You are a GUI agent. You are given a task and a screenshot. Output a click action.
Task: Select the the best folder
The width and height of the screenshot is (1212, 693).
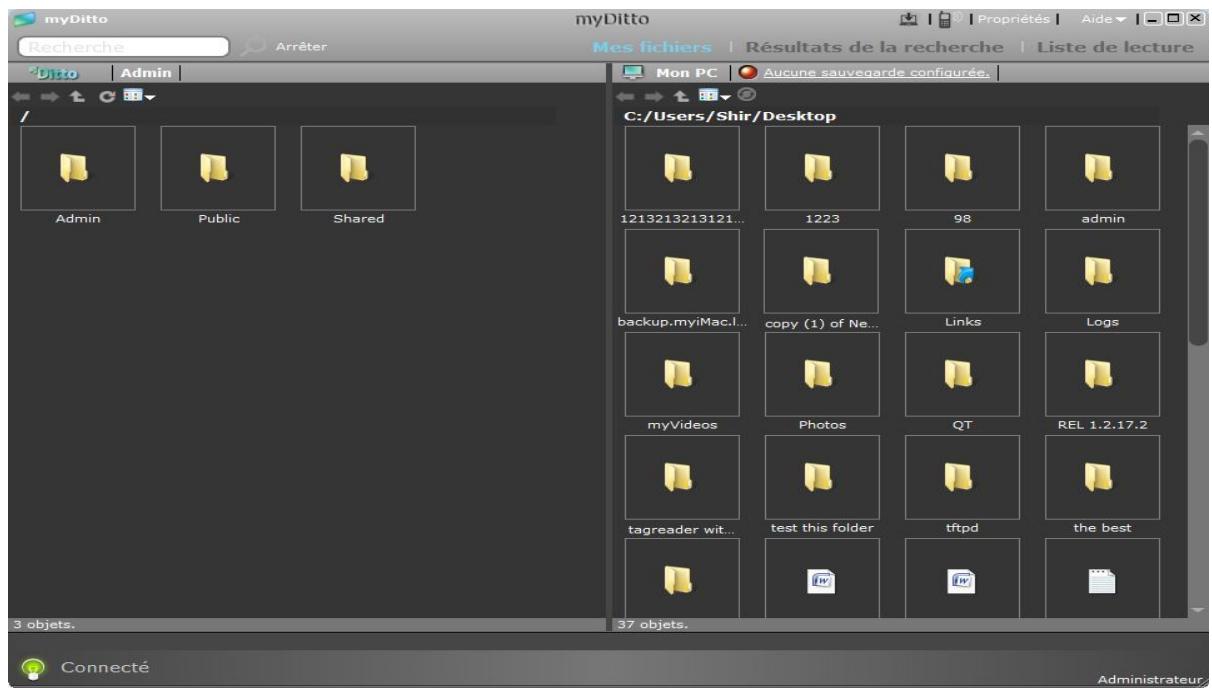pyautogui.click(x=1102, y=485)
